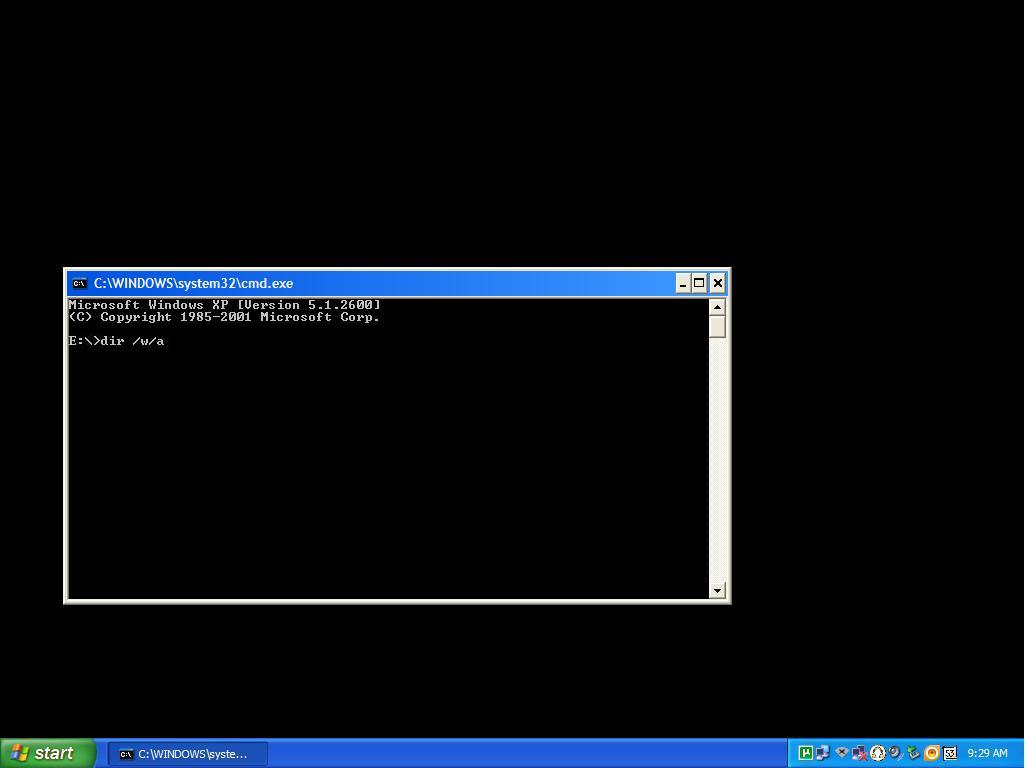Click the 9:29 AM taskbar clock
Screen dimensions: 1025x768
click(x=987, y=754)
